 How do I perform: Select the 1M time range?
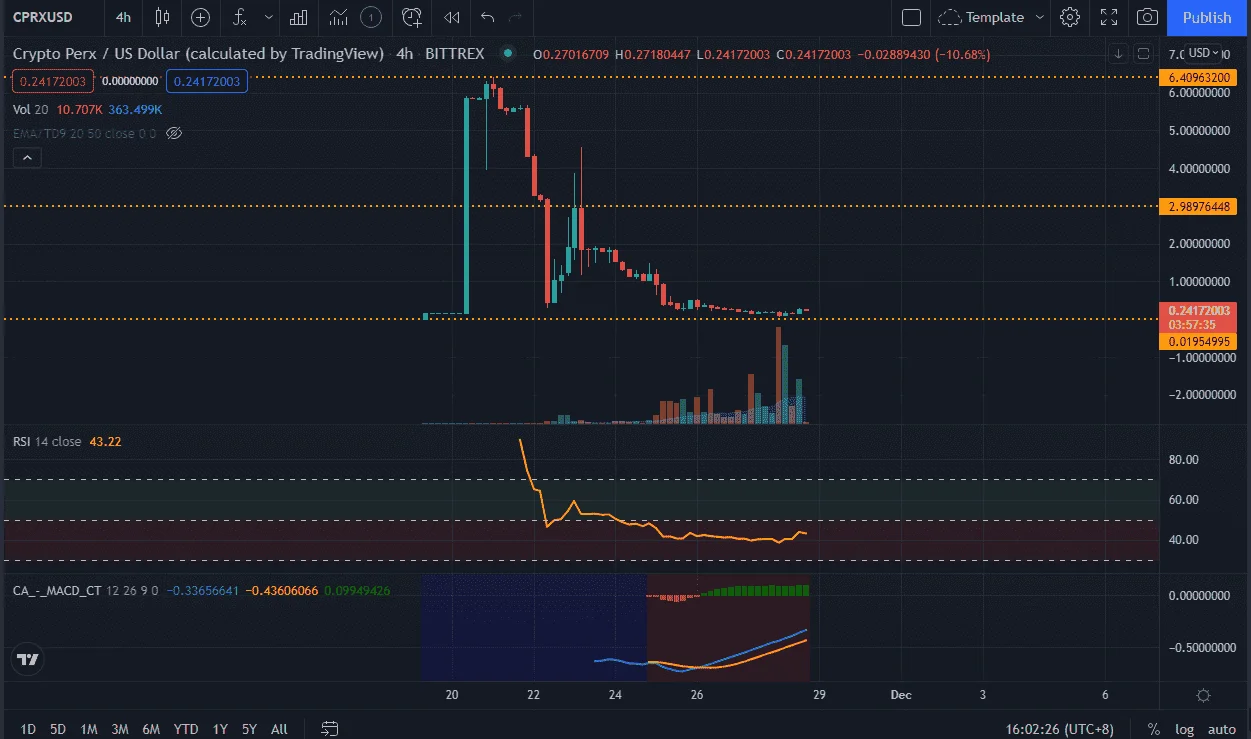(x=89, y=729)
